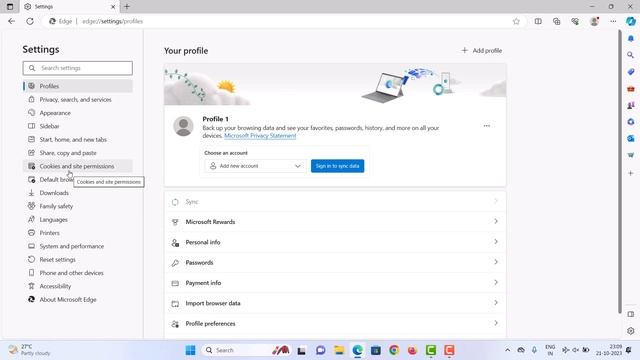Open sidebar notifications bell icon
640x360 pixels.
(x=631, y=38)
